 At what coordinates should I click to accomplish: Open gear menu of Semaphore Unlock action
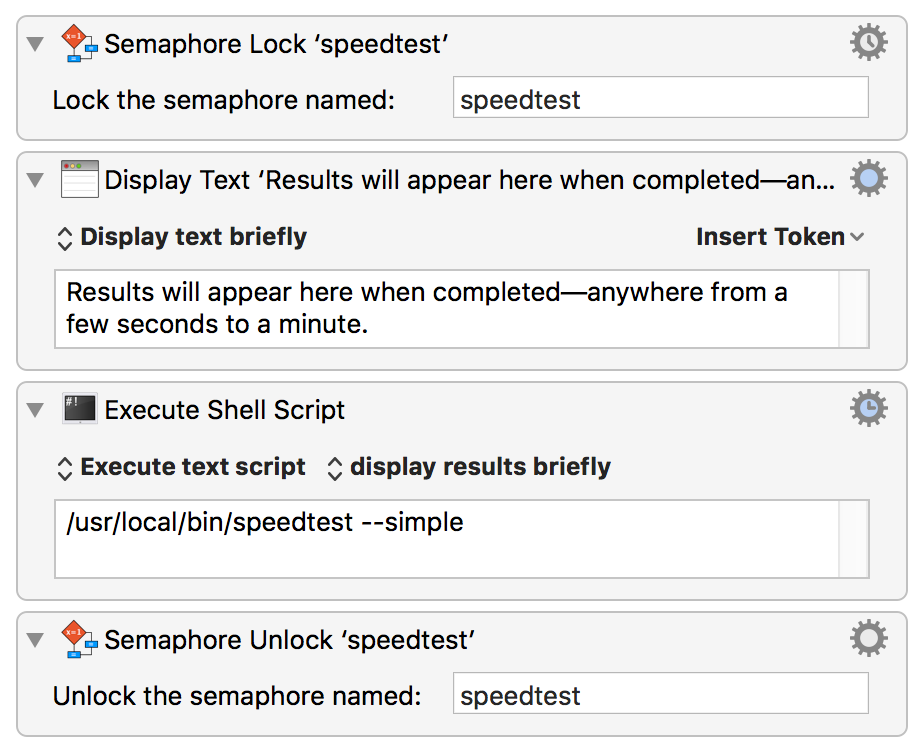pos(869,638)
